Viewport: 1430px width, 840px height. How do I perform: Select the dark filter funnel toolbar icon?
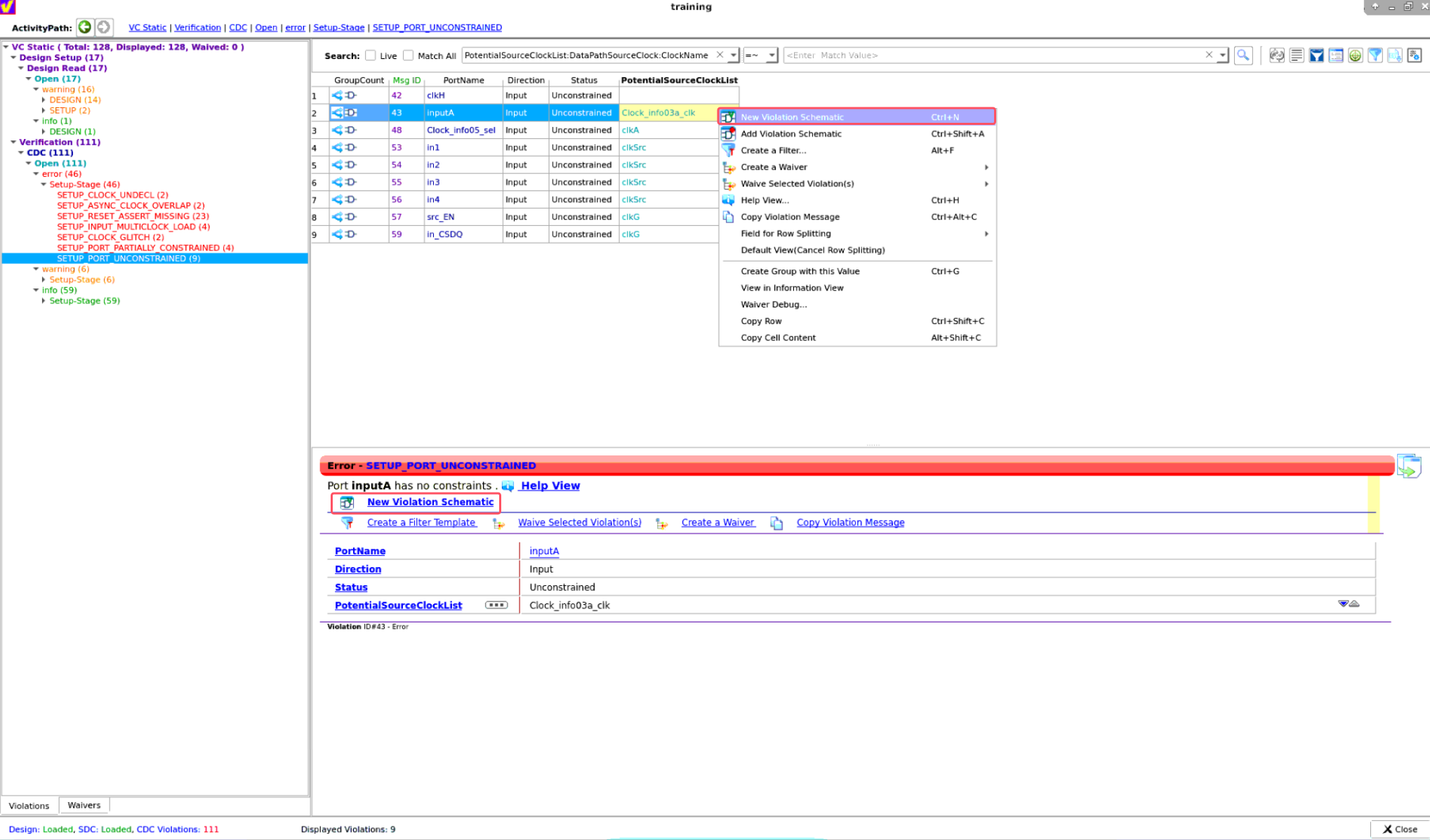click(1316, 55)
